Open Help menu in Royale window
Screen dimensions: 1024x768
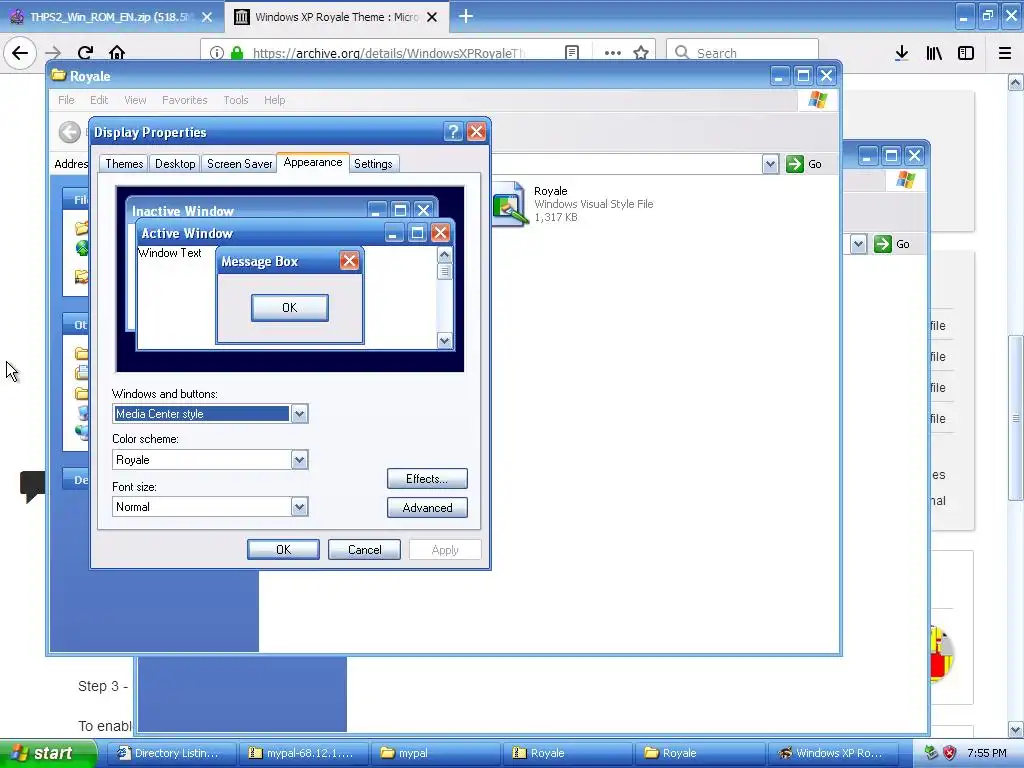pyautogui.click(x=274, y=100)
